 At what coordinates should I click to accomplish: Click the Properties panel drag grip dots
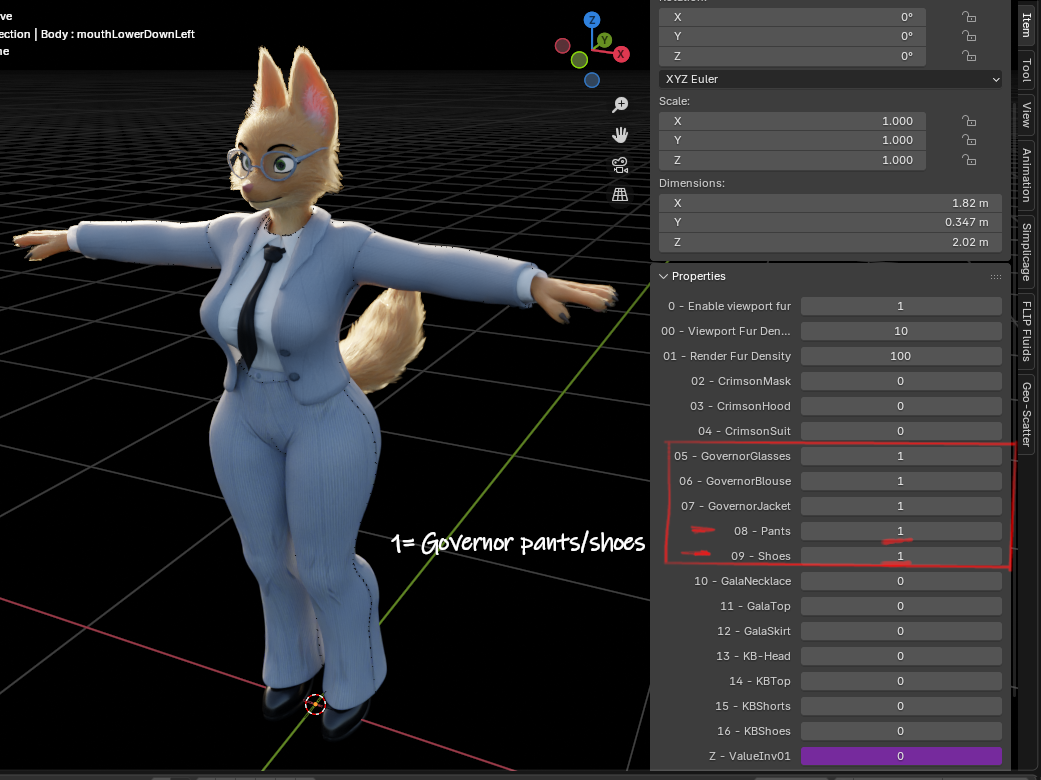pyautogui.click(x=995, y=277)
